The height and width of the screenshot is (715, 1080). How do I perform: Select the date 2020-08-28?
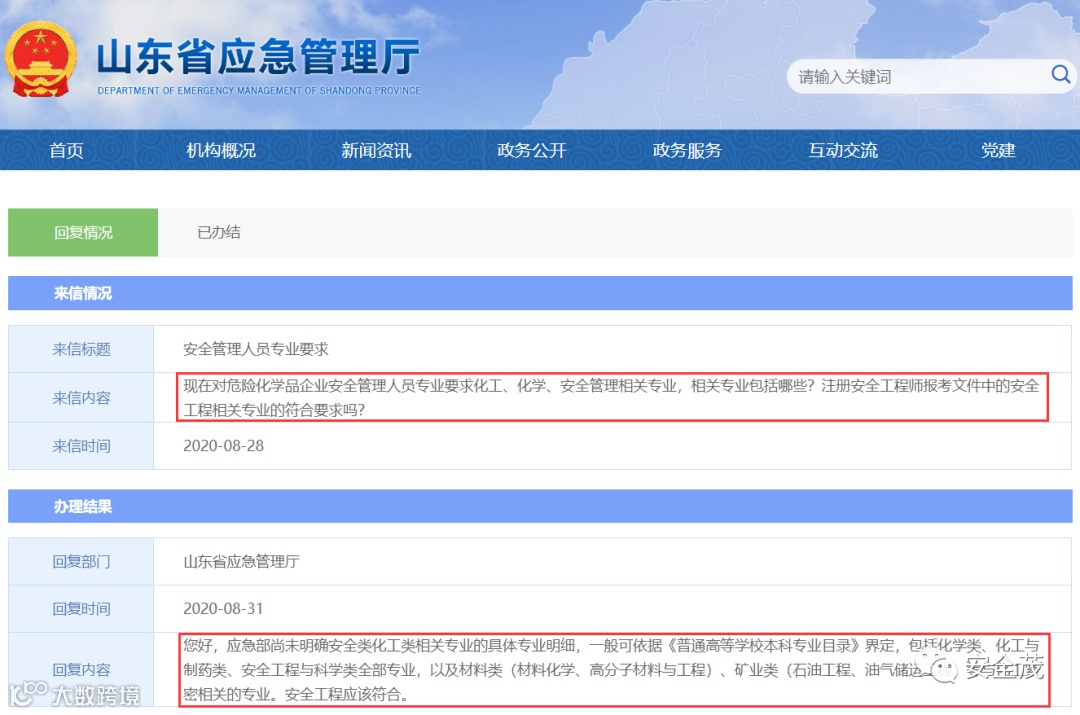223,446
